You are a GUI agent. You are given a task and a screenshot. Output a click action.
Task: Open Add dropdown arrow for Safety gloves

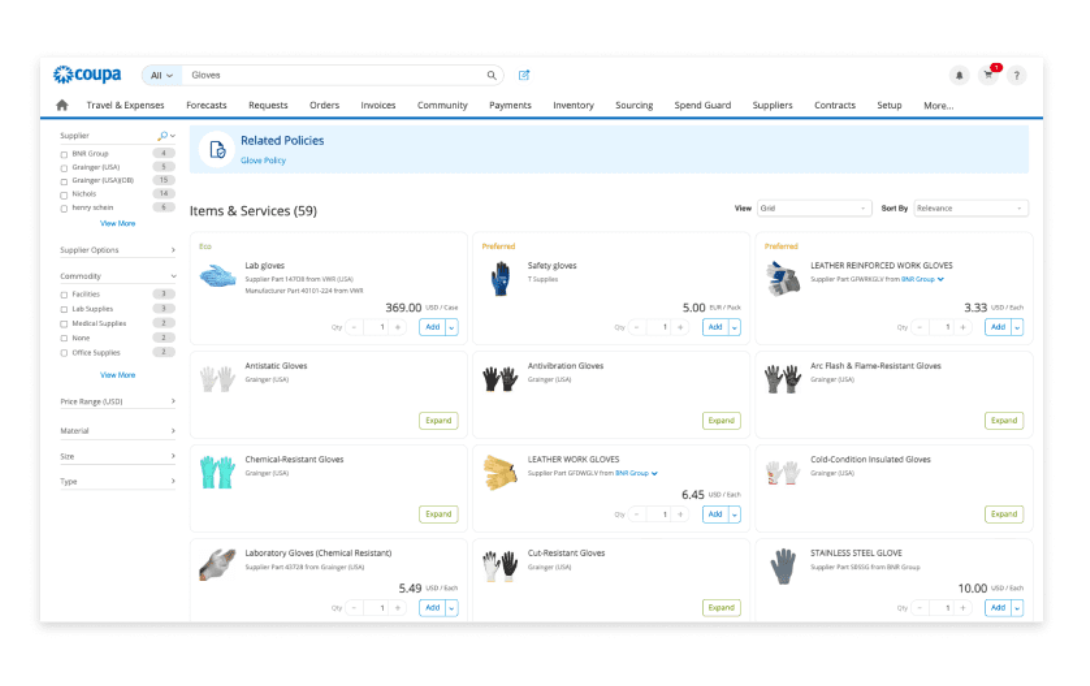pos(735,327)
